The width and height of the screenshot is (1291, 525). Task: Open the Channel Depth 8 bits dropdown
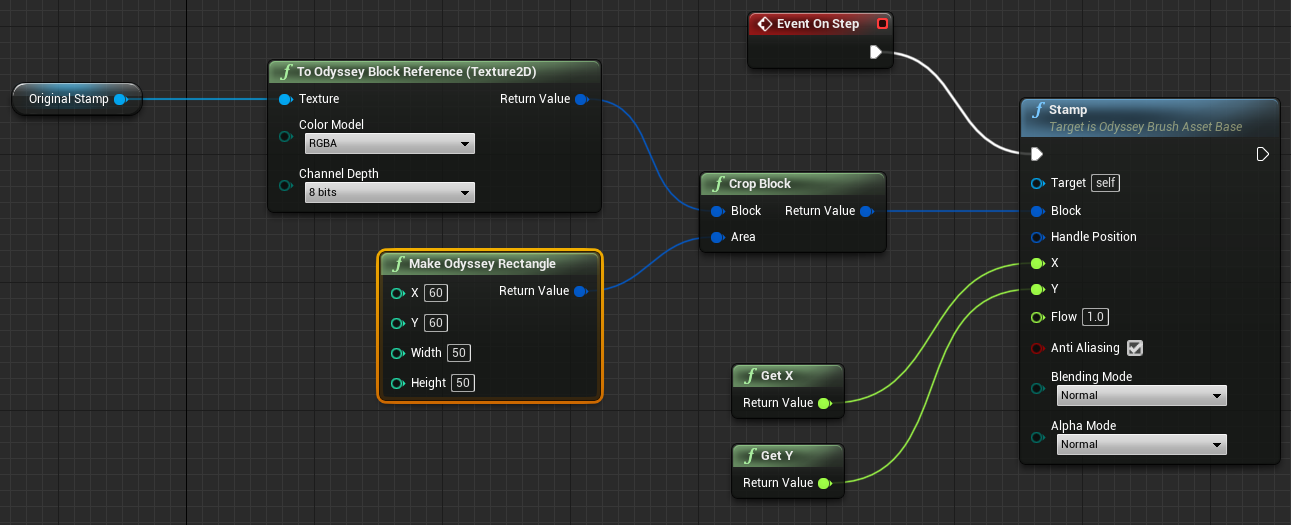pos(389,192)
